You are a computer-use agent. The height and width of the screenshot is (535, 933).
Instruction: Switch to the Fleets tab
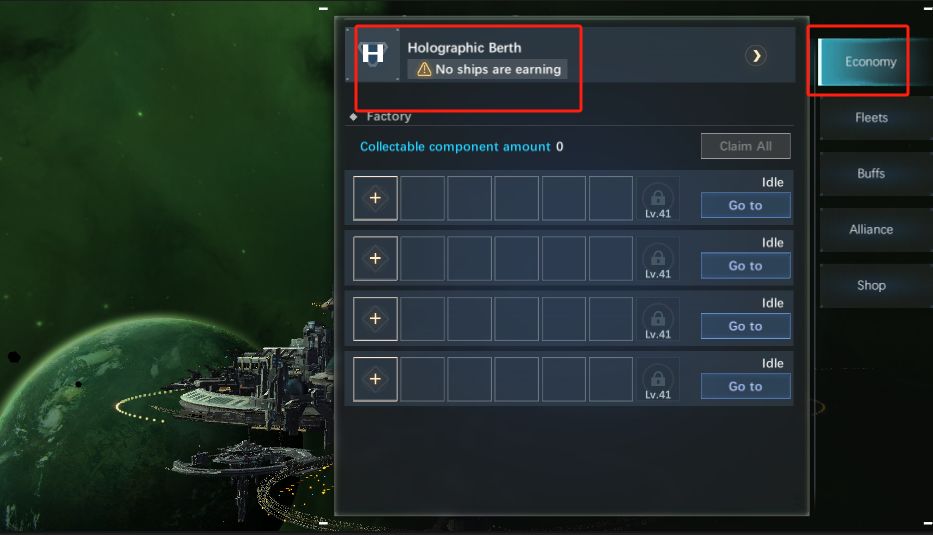(871, 118)
